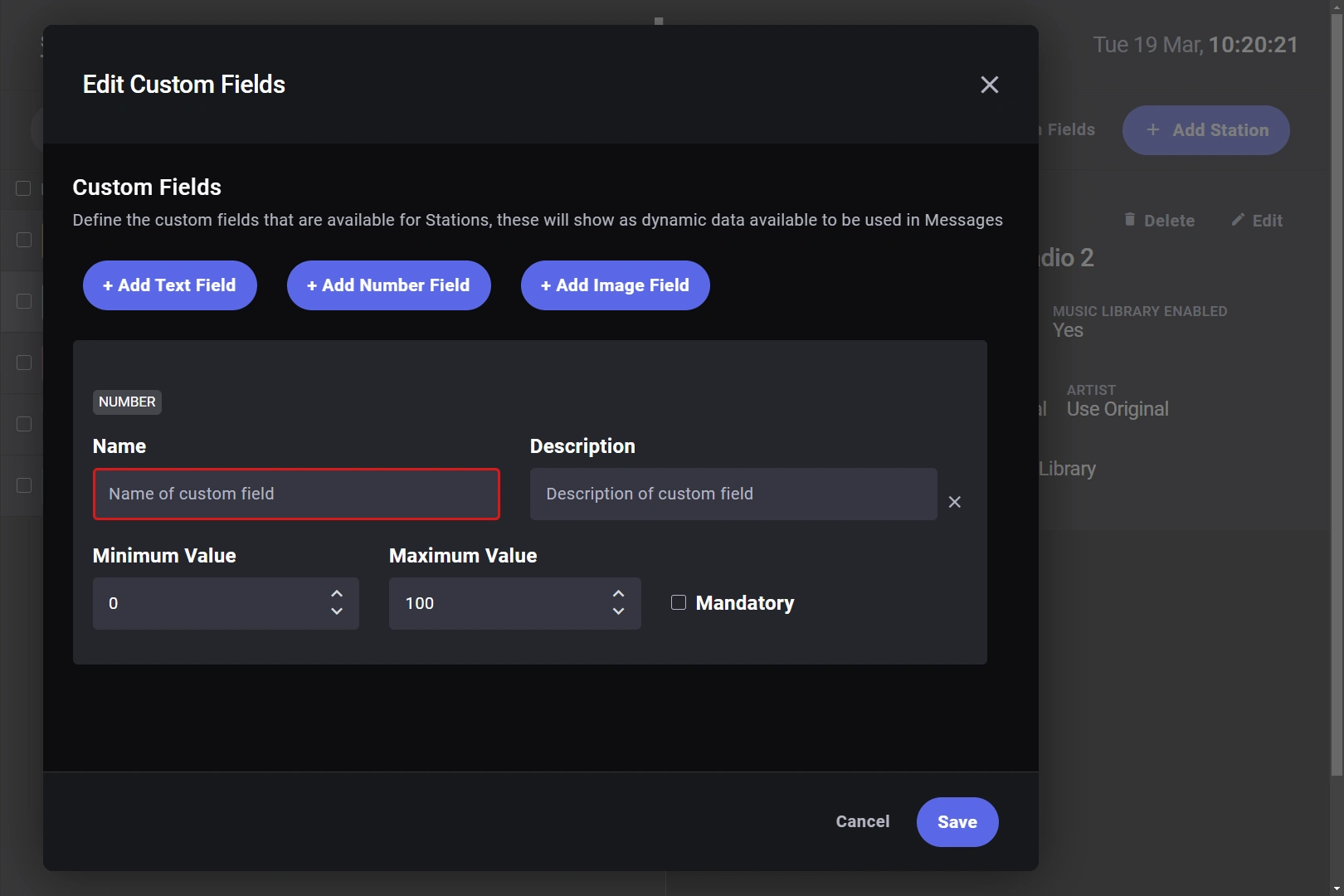Screen dimensions: 1344x896
Task: Click inside the Minimum Value field
Action: click(x=212, y=603)
